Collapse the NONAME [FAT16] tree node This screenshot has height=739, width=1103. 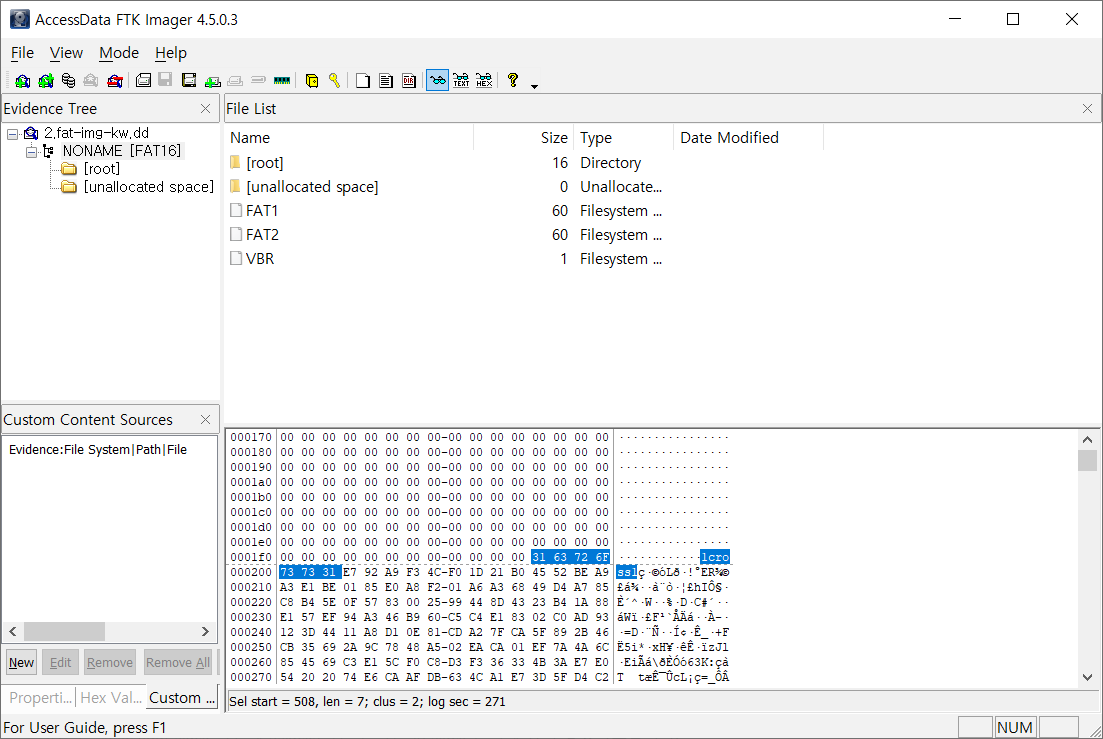(31, 151)
